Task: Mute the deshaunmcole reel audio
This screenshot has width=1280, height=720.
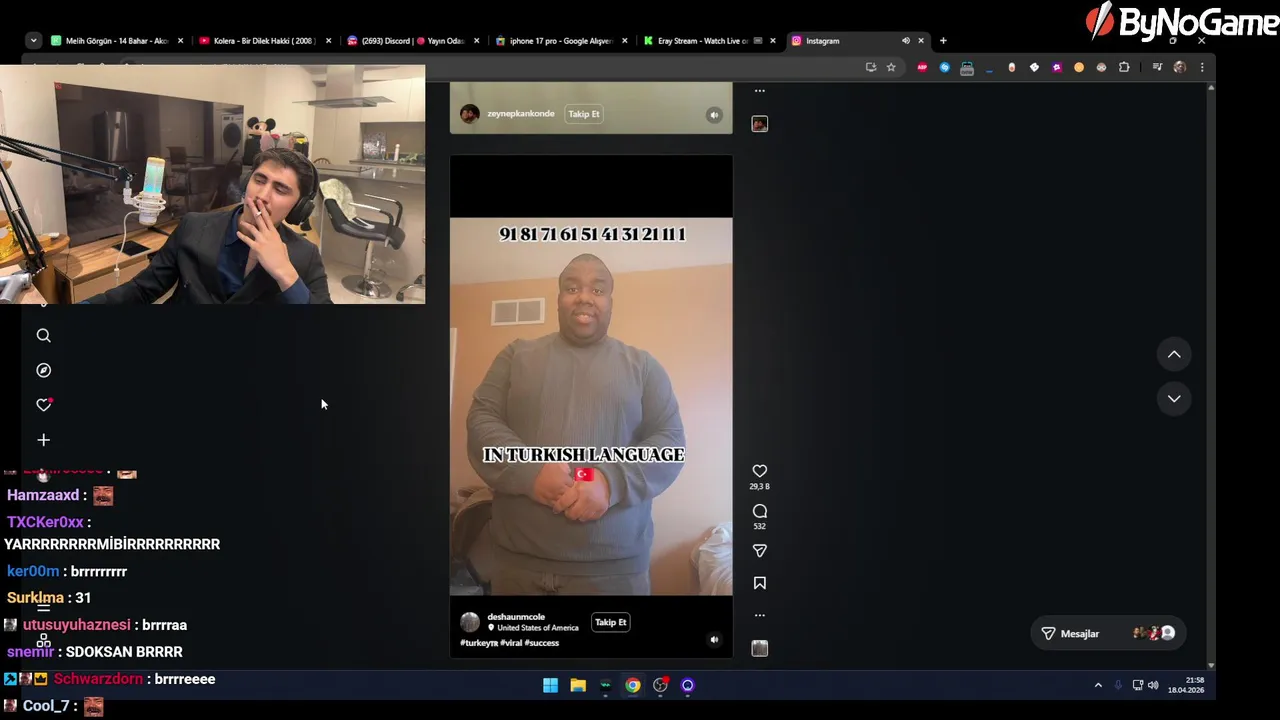Action: (714, 640)
